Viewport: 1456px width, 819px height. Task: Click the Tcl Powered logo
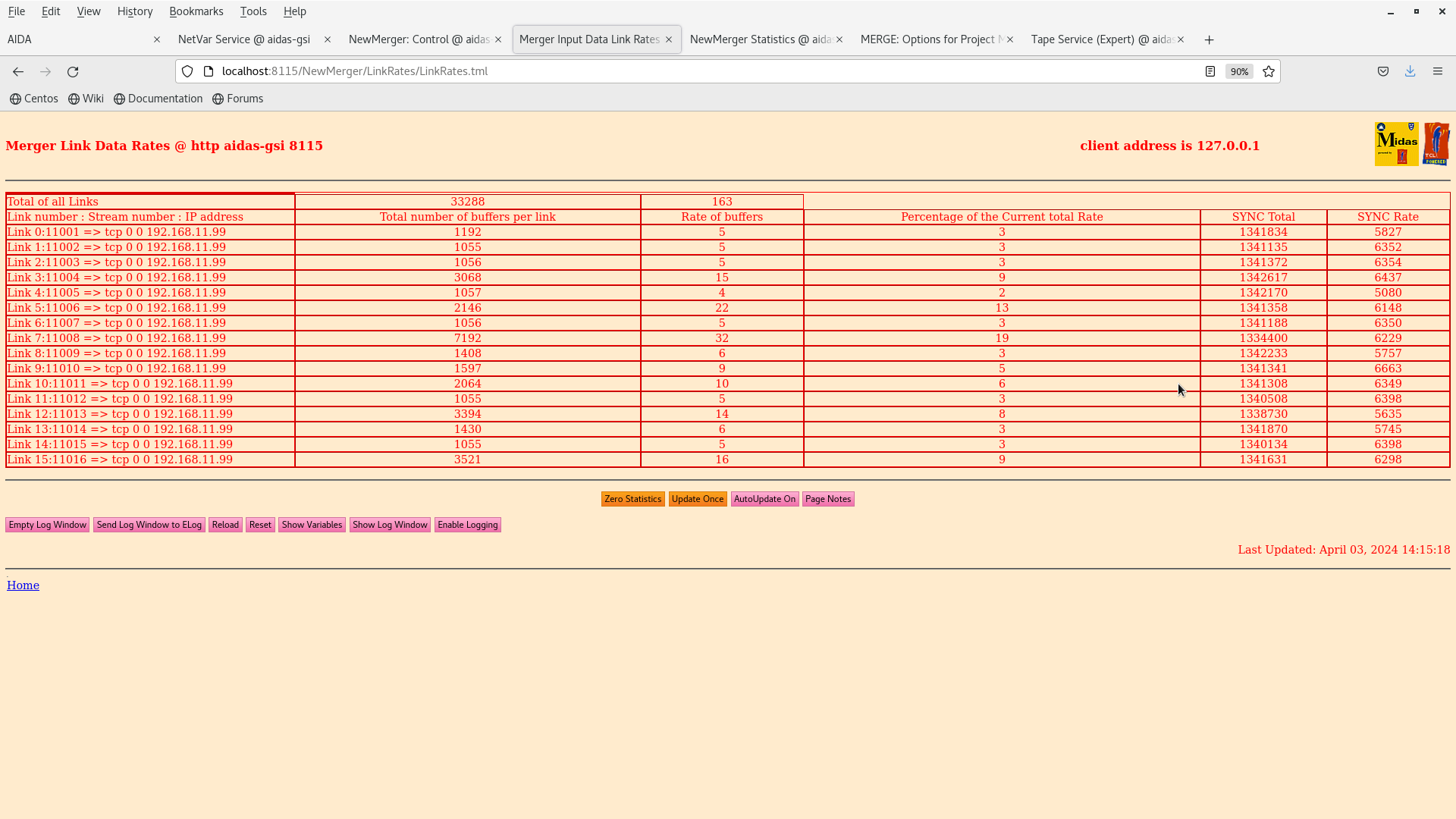click(1436, 144)
